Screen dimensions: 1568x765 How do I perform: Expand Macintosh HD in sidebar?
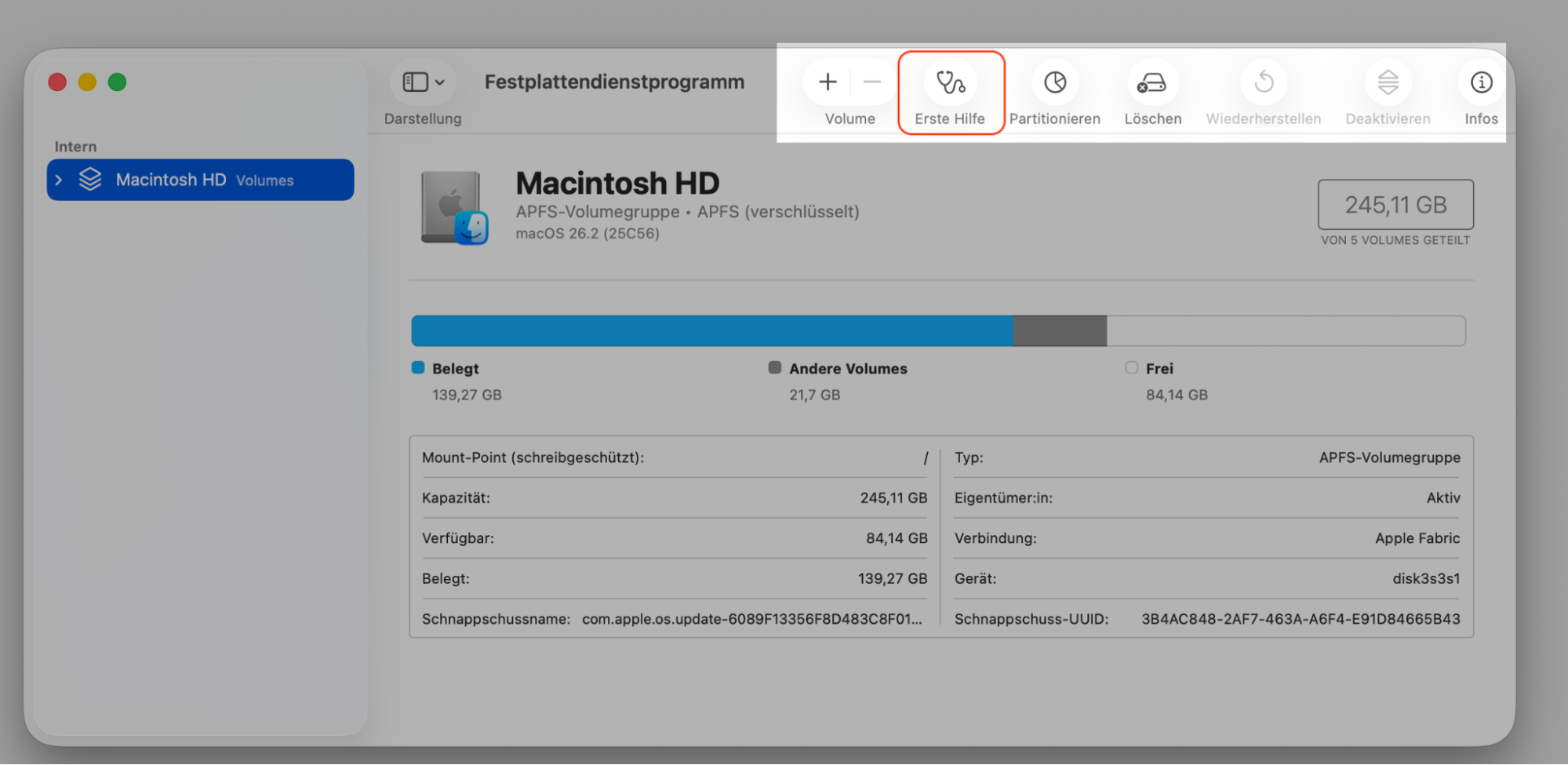[59, 180]
